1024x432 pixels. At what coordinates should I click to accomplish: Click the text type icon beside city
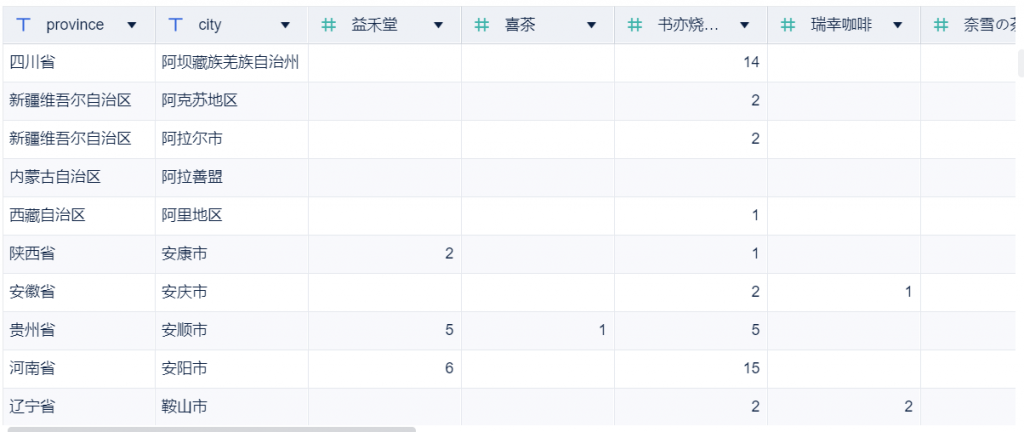point(176,25)
